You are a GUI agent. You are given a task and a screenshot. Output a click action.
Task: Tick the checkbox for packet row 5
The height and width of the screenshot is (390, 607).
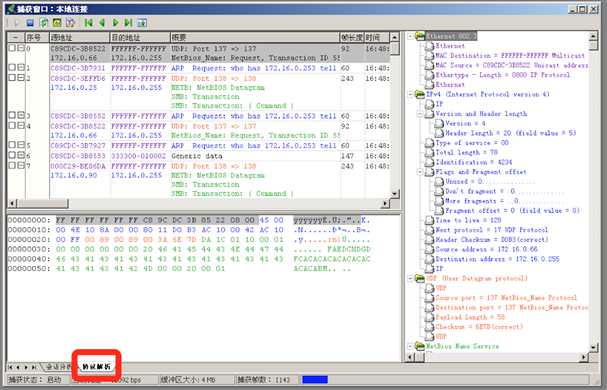[x=12, y=144]
